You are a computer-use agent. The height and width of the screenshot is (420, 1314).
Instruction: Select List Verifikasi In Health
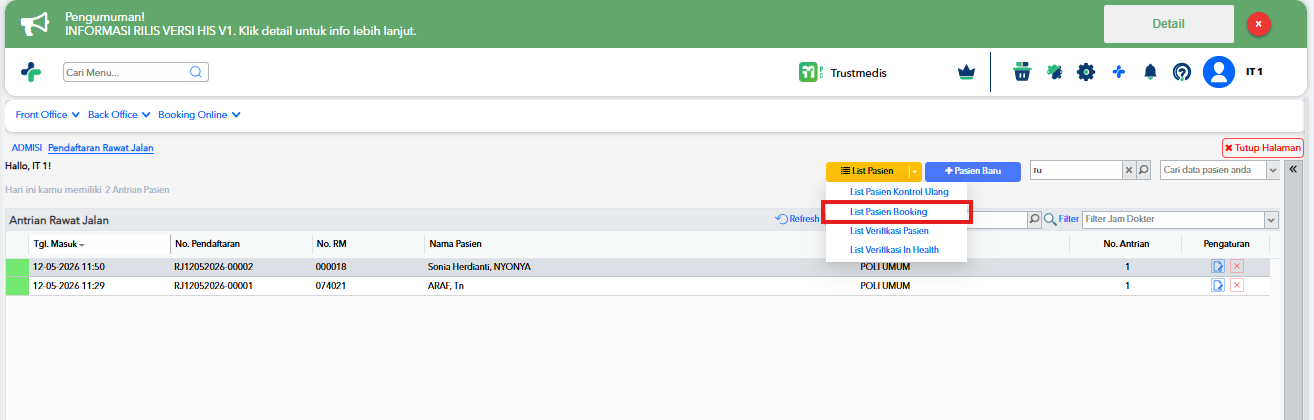pyautogui.click(x=898, y=250)
